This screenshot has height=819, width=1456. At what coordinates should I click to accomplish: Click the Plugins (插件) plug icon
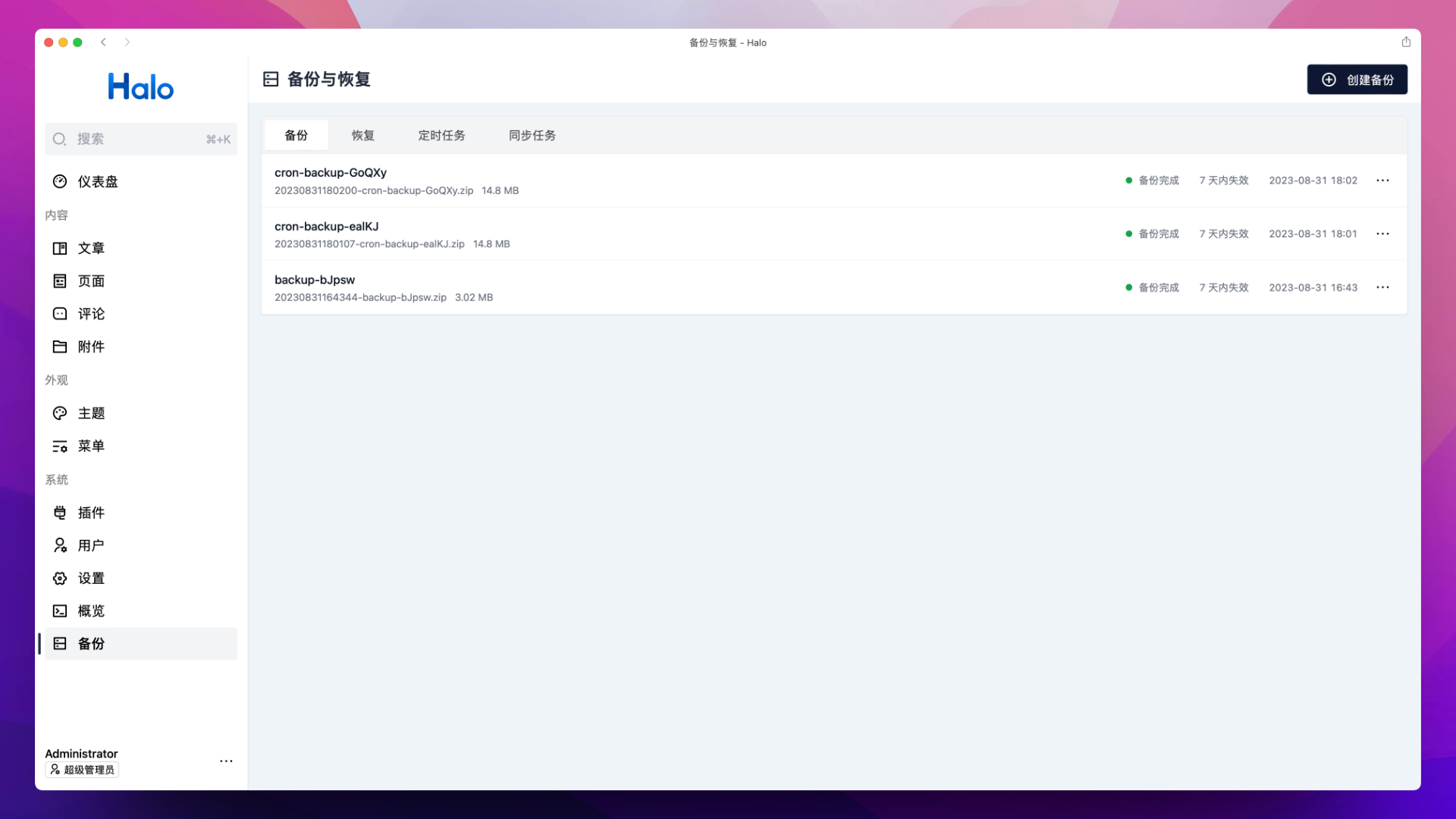pyautogui.click(x=60, y=513)
